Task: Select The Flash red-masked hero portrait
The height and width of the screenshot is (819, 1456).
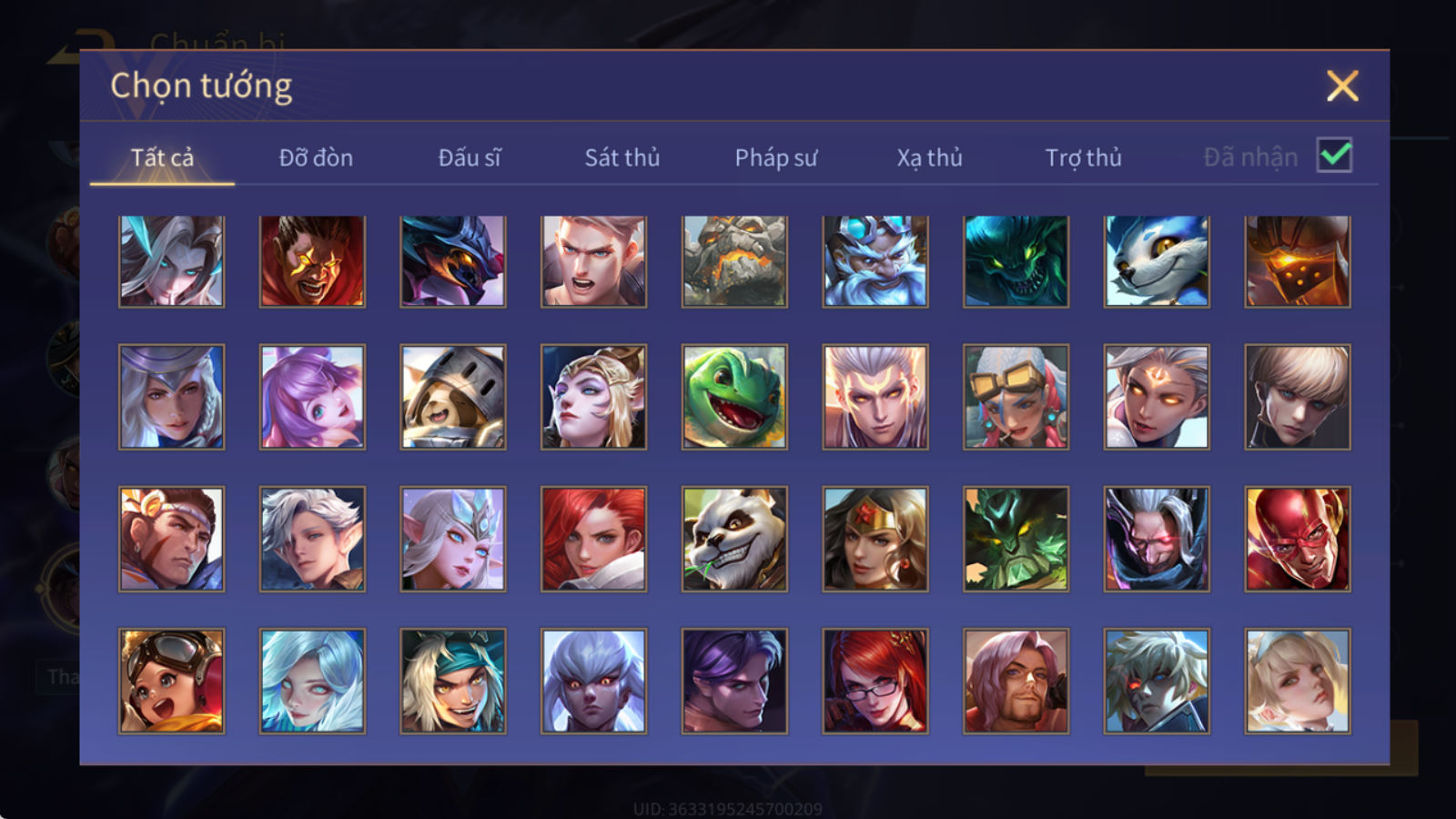Action: coord(1298,539)
